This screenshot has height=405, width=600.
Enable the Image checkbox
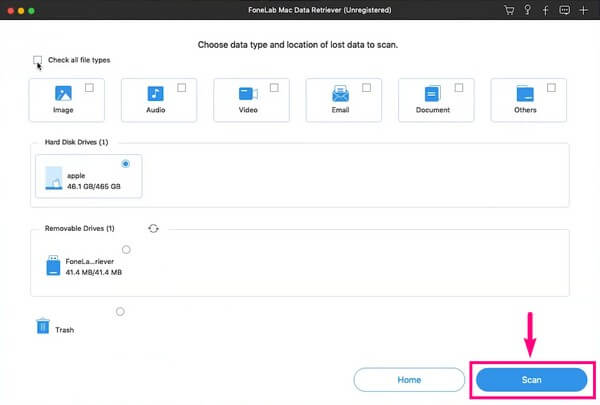pyautogui.click(x=89, y=88)
